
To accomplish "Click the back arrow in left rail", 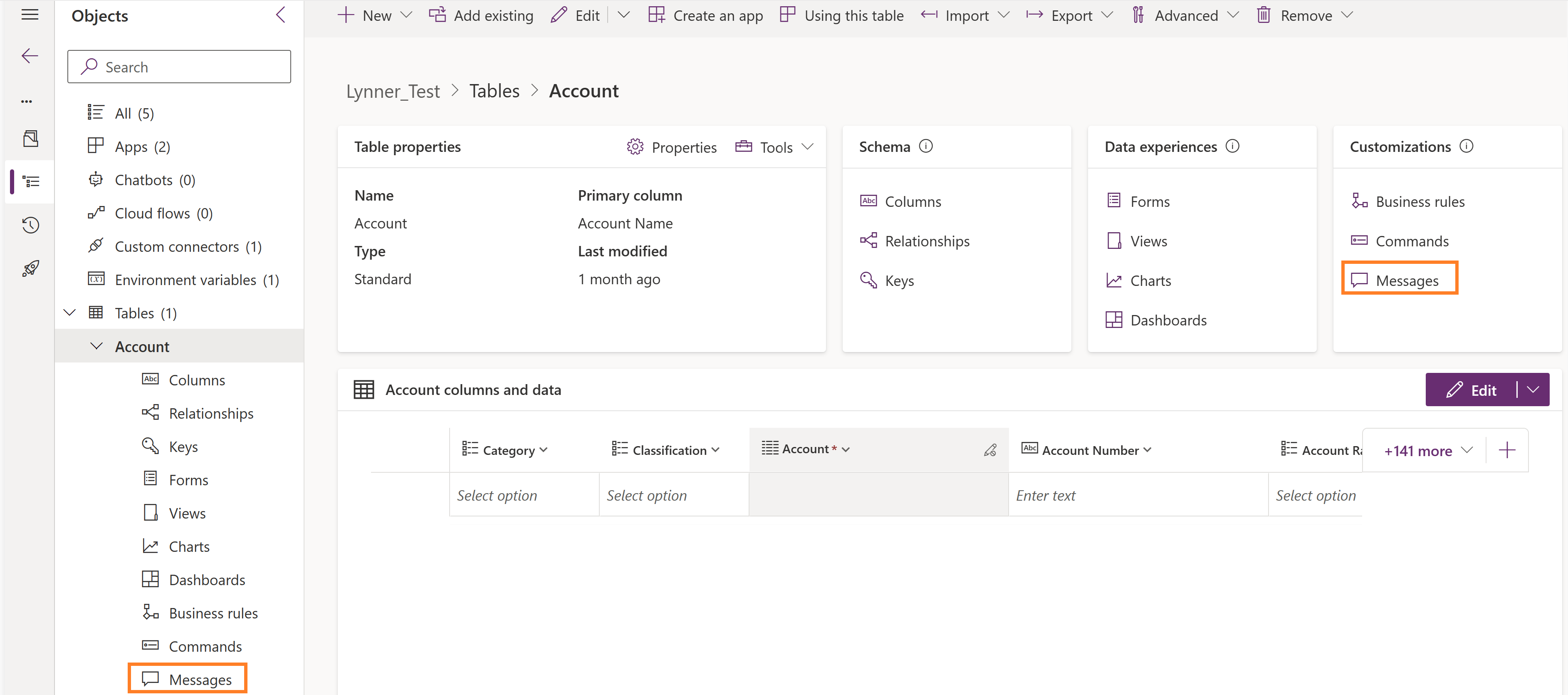I will (29, 56).
